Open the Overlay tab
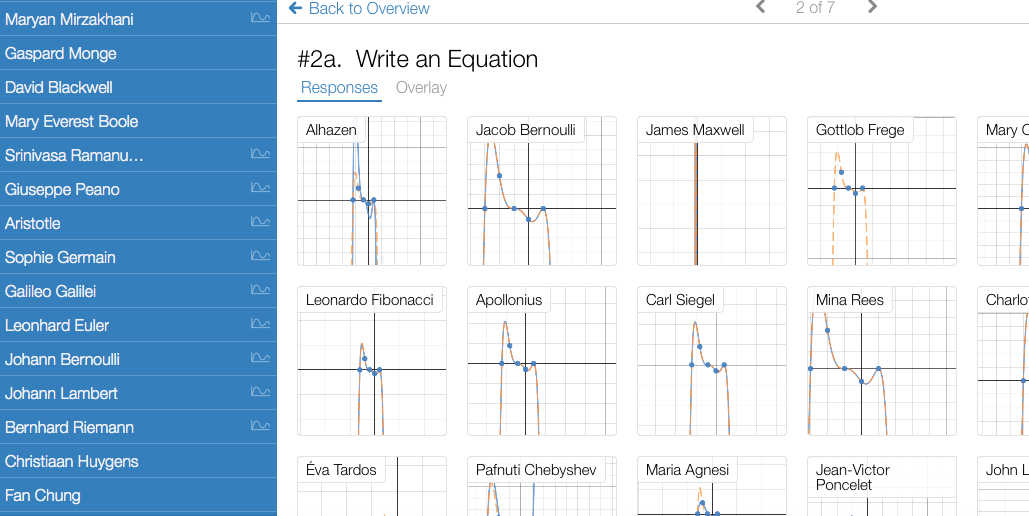The height and width of the screenshot is (516, 1029). click(x=421, y=88)
